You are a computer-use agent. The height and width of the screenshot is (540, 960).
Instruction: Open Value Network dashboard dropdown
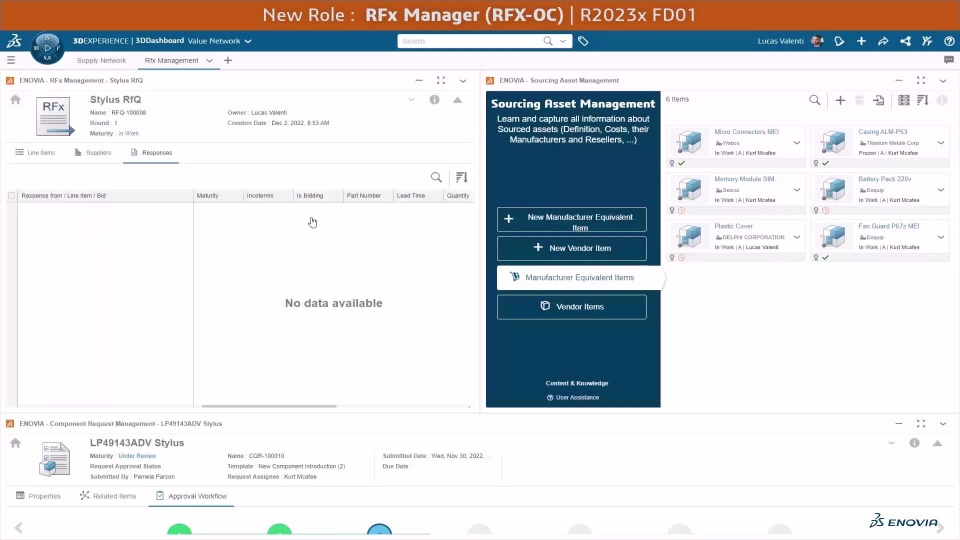pos(248,41)
